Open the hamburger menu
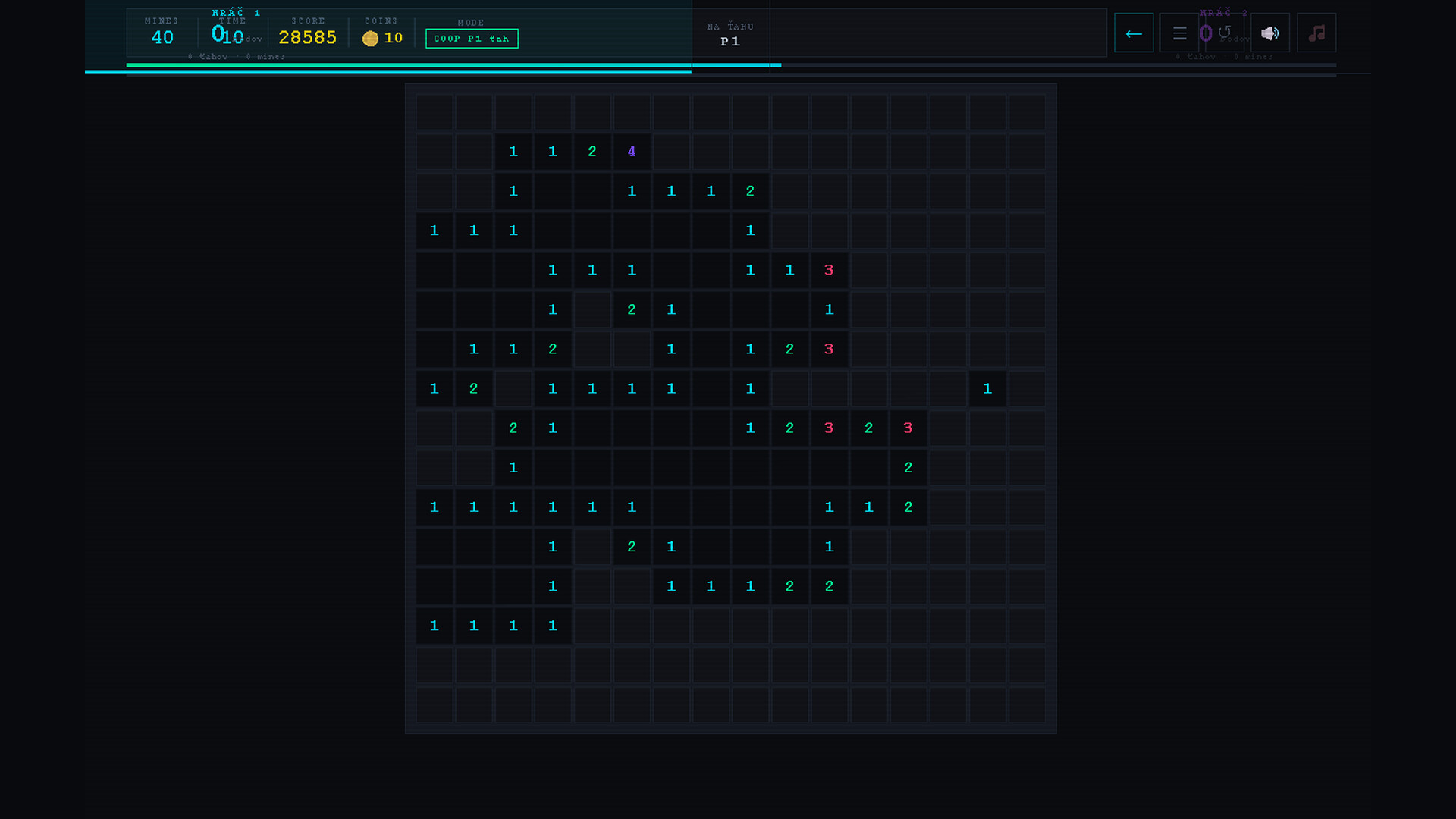This screenshot has width=1456, height=819. (1179, 33)
